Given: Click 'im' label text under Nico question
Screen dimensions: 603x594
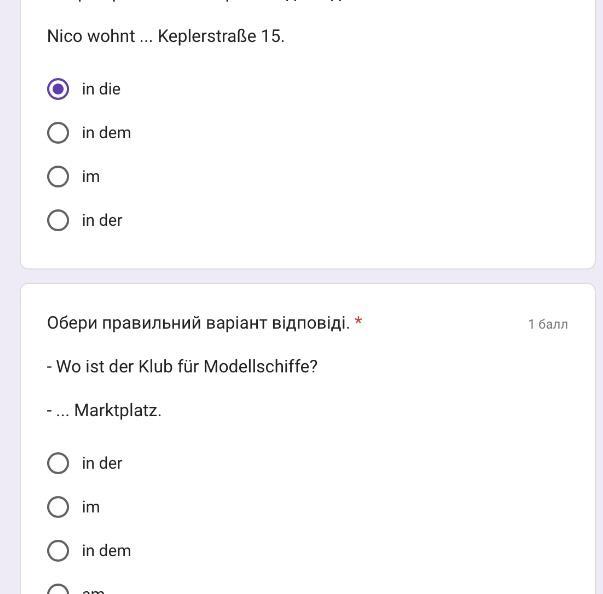Looking at the screenshot, I should tap(91, 177).
